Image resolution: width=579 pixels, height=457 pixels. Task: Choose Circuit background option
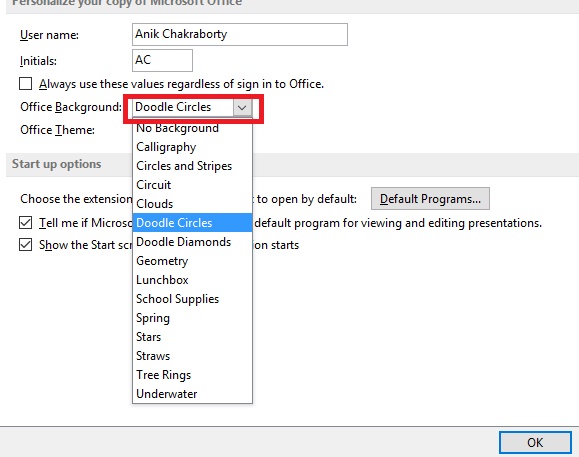(192, 185)
